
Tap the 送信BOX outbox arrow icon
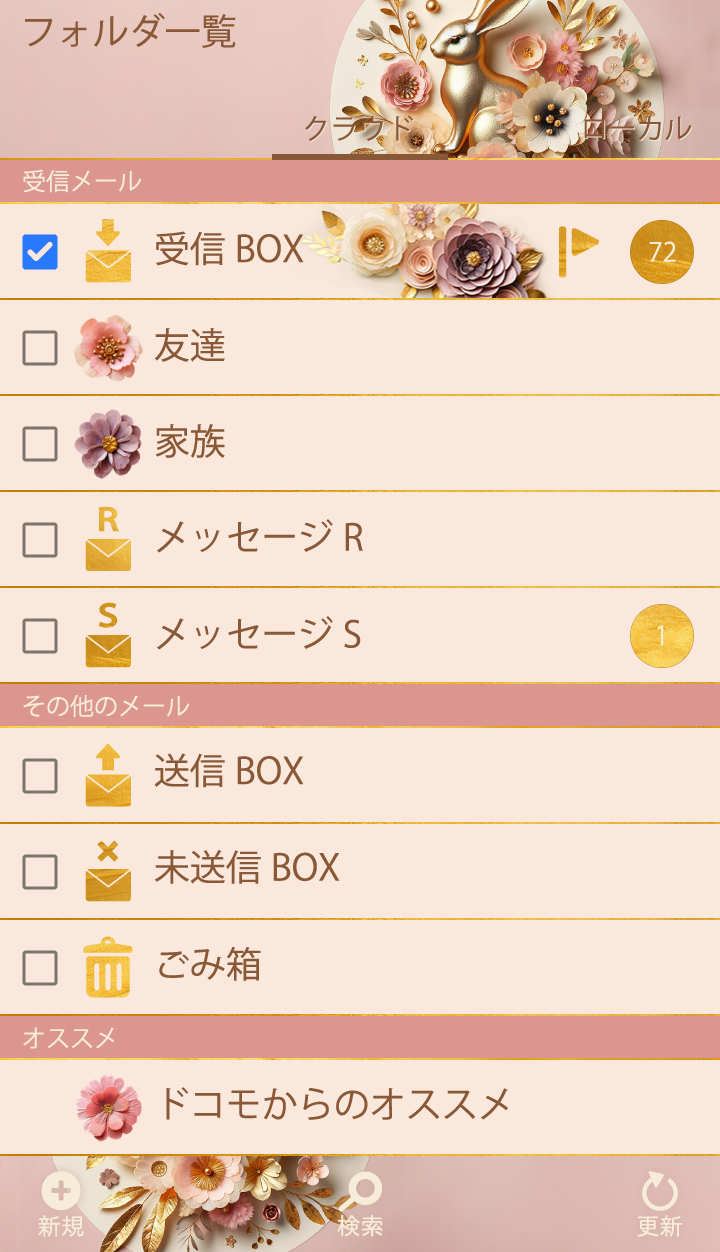pyautogui.click(x=108, y=775)
